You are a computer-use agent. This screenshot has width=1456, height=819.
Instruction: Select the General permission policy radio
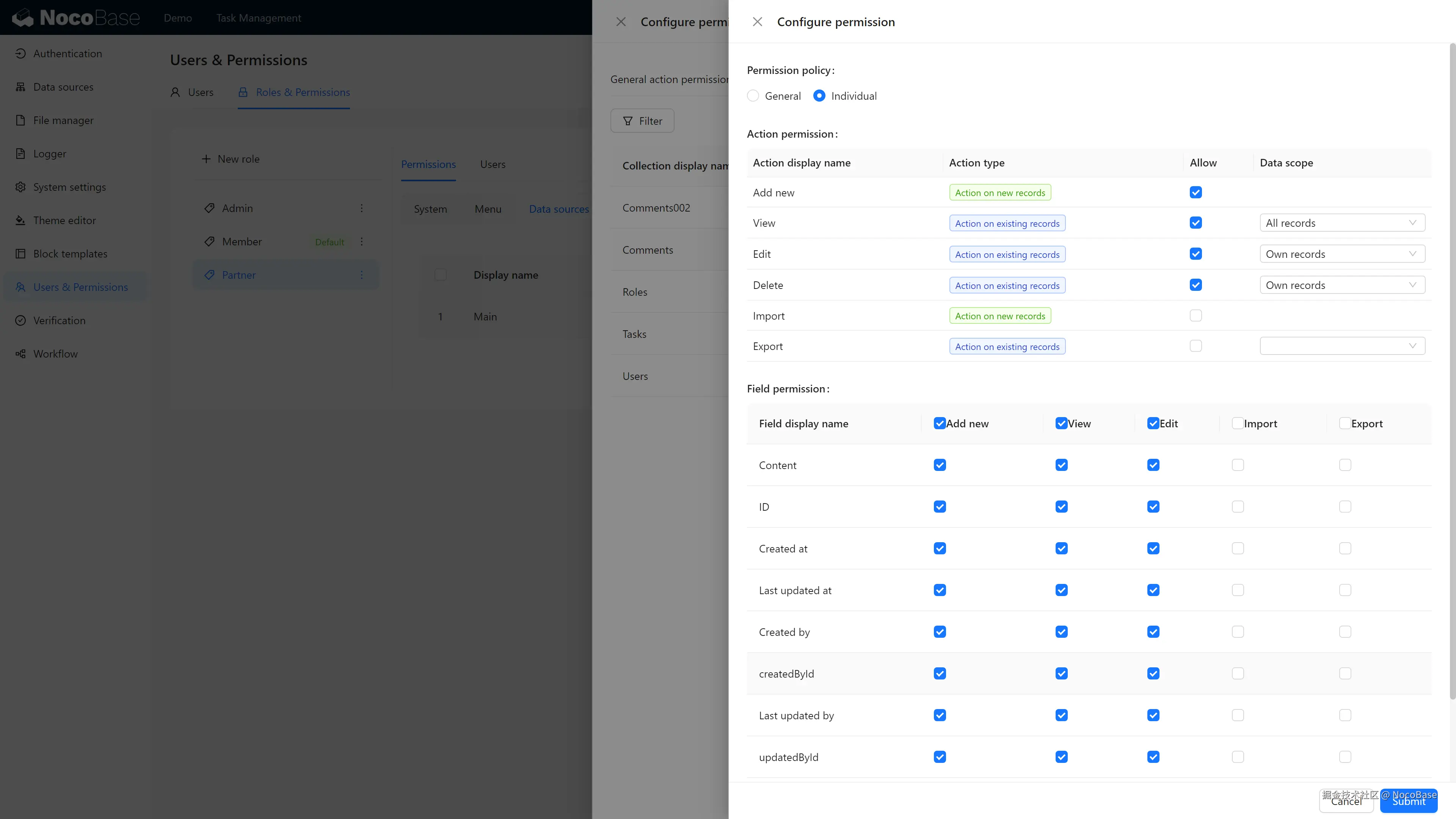753,96
